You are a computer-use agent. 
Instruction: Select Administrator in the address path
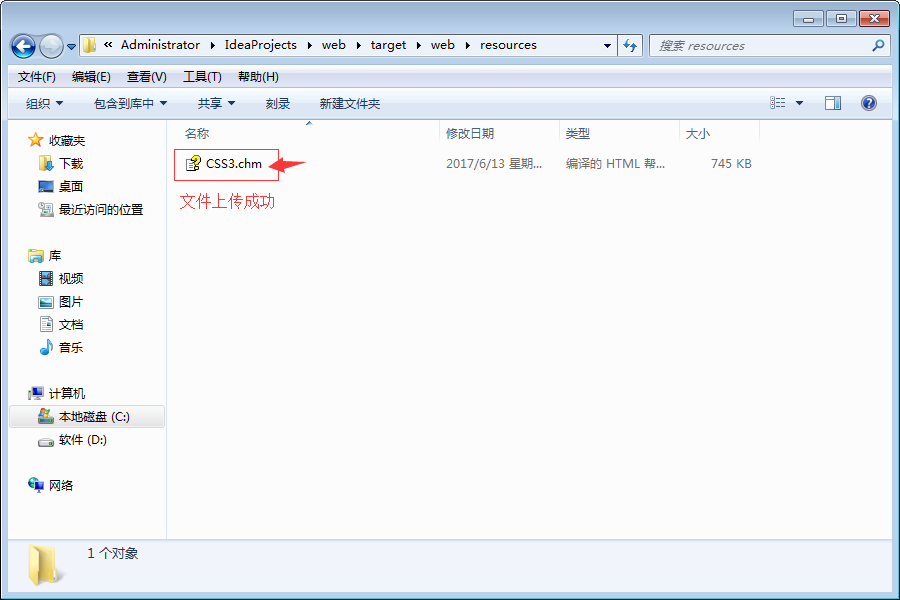(160, 45)
